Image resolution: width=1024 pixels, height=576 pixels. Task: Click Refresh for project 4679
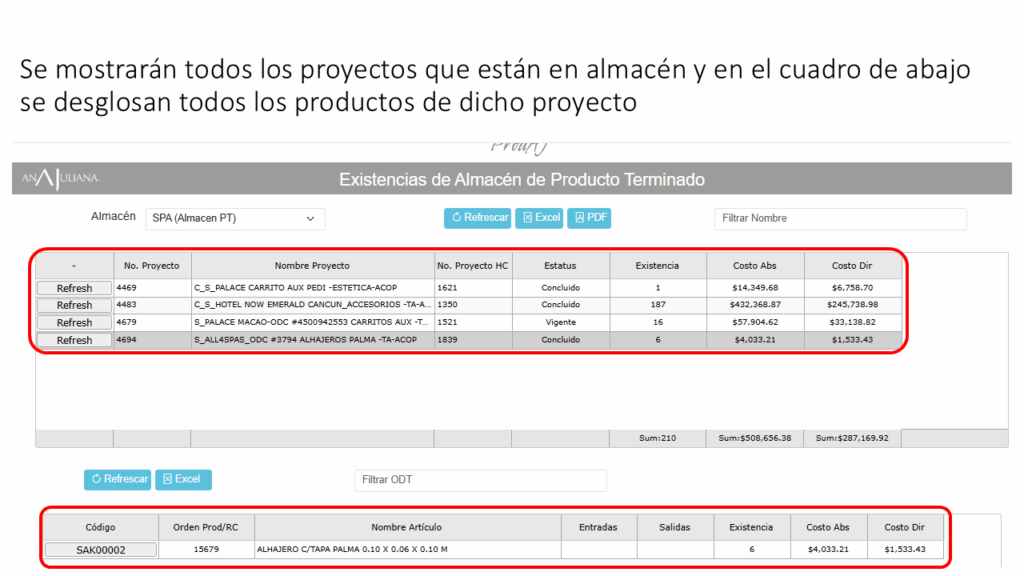(x=74, y=323)
